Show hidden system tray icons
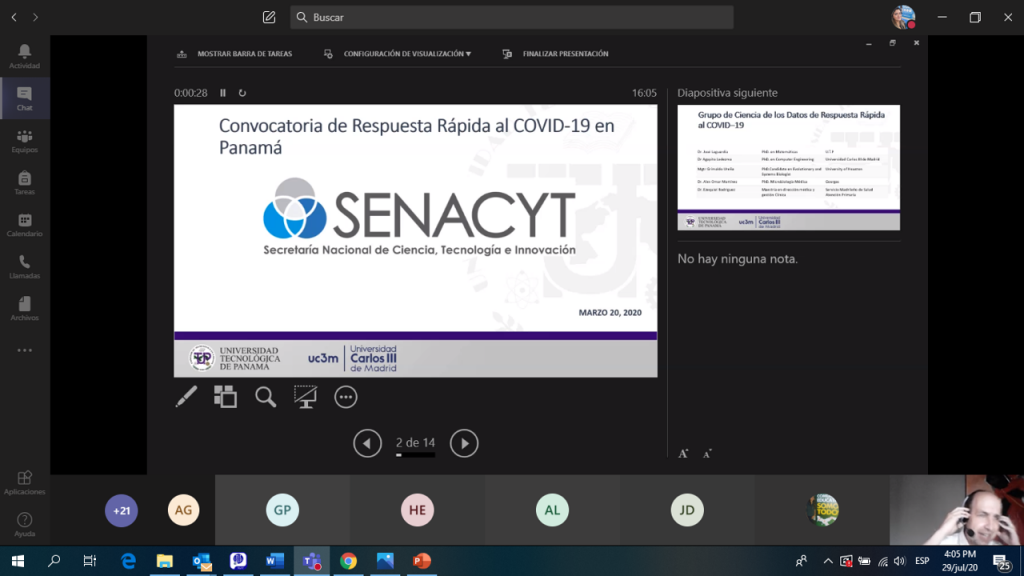Image resolution: width=1024 pixels, height=576 pixels. (x=827, y=561)
